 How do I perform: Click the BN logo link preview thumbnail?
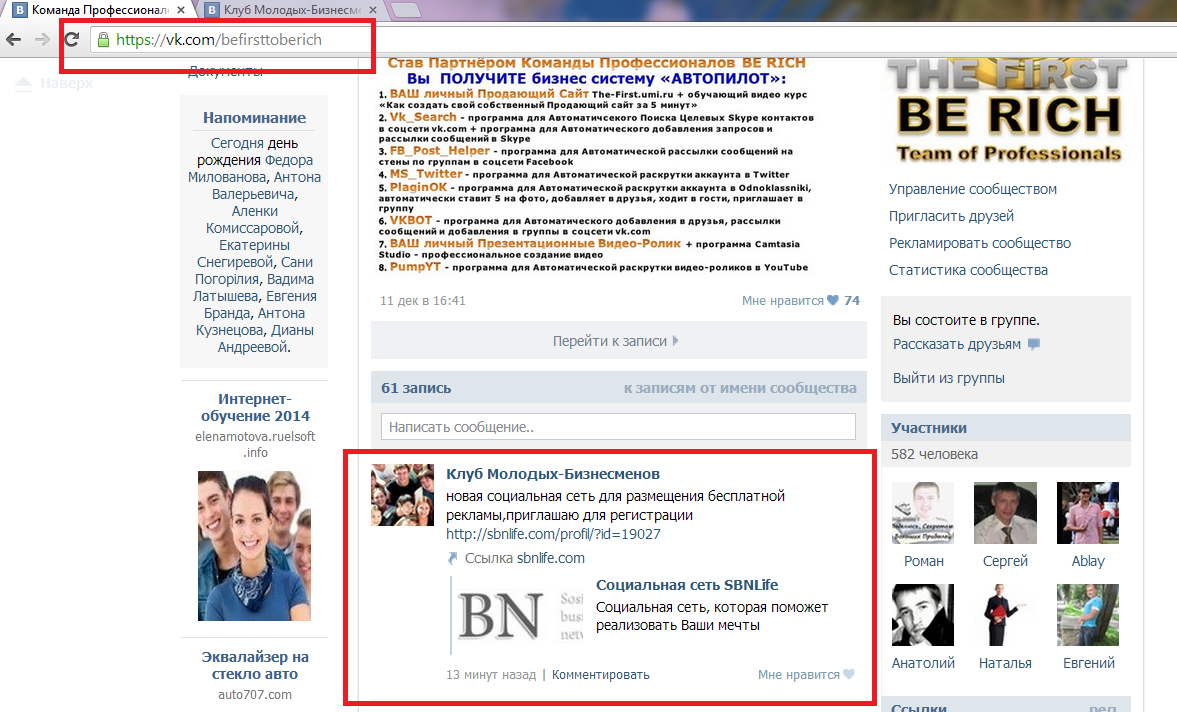tap(519, 615)
